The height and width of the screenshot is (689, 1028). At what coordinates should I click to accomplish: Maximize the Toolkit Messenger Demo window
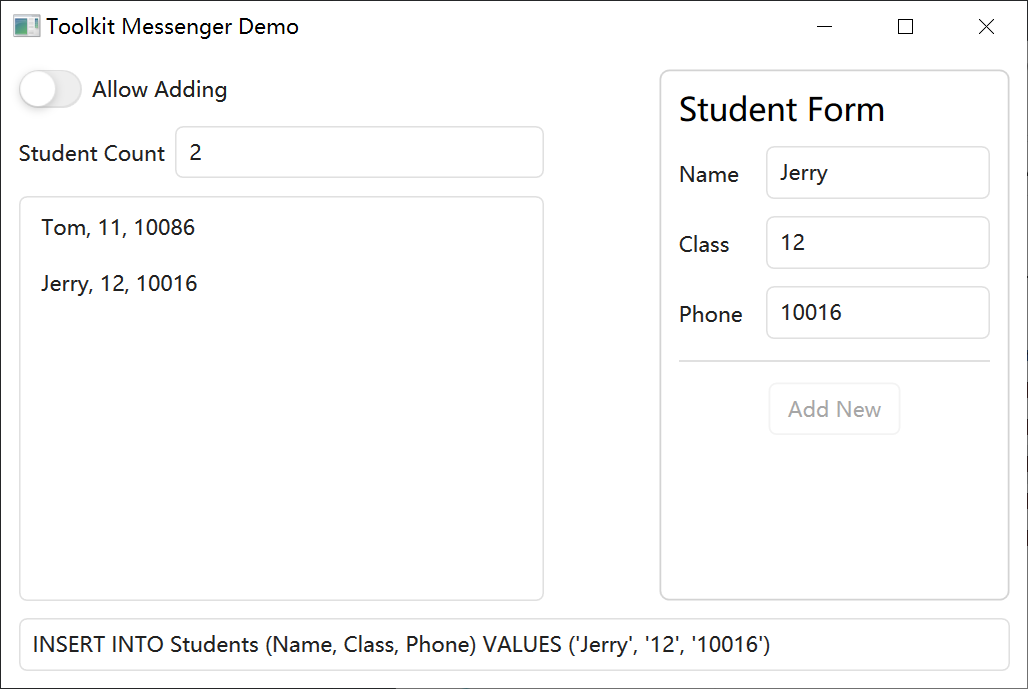(905, 26)
